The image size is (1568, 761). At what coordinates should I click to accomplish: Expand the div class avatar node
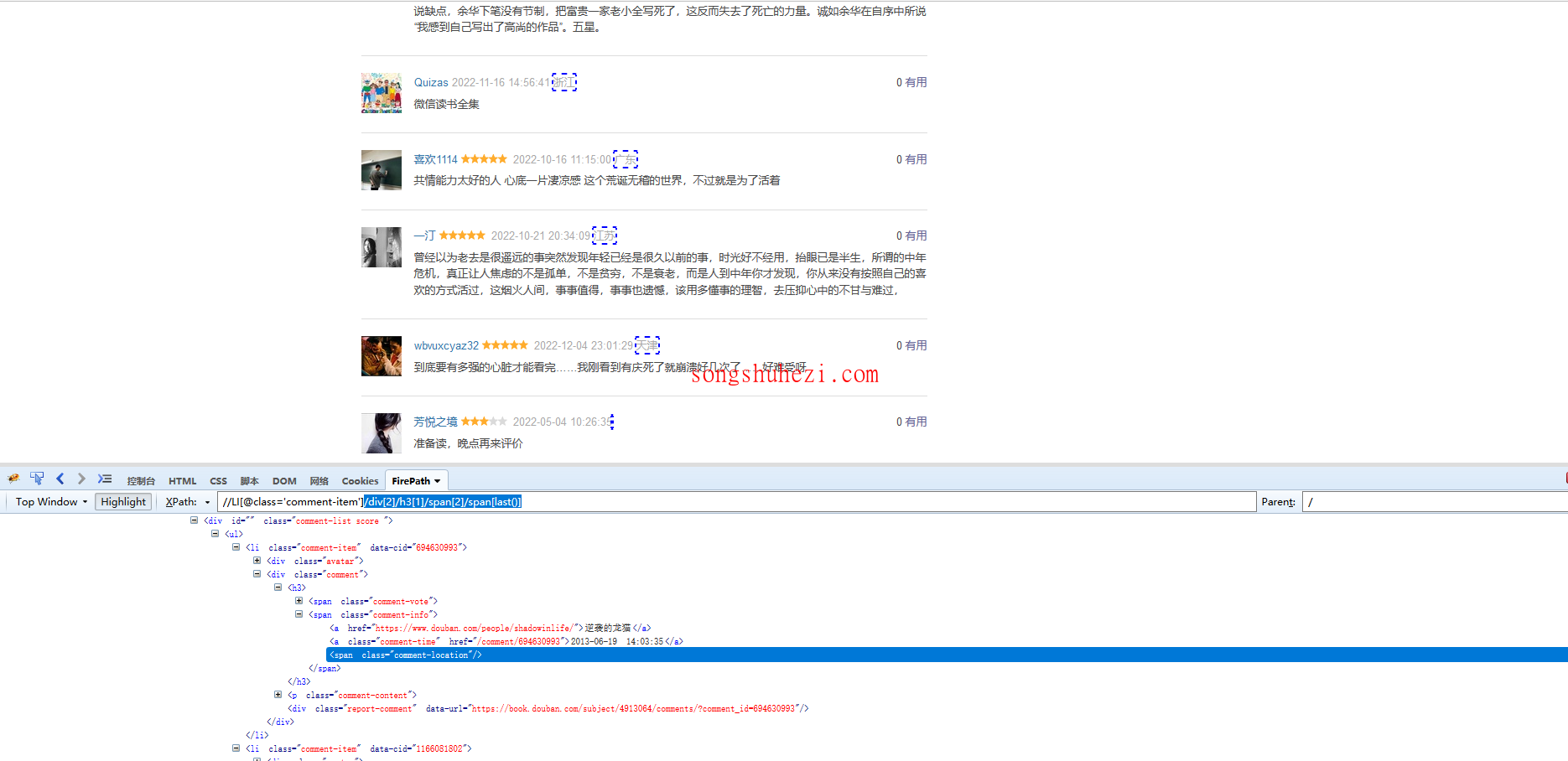(257, 561)
